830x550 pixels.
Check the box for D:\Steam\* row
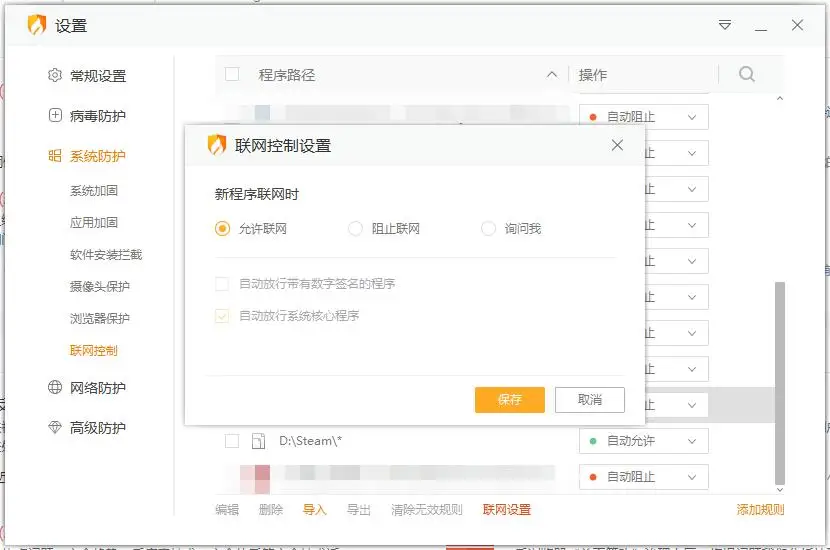click(232, 440)
